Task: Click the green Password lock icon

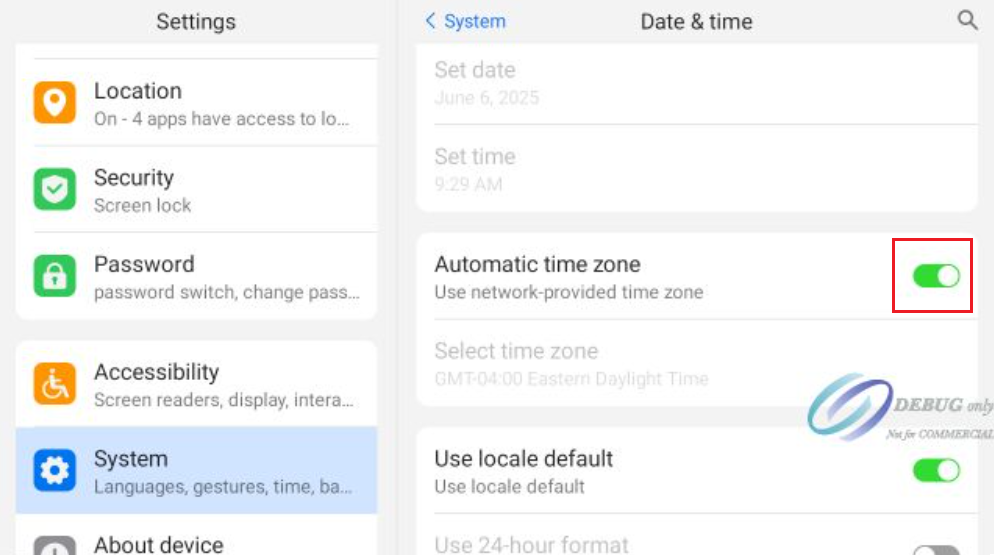Action: click(54, 277)
